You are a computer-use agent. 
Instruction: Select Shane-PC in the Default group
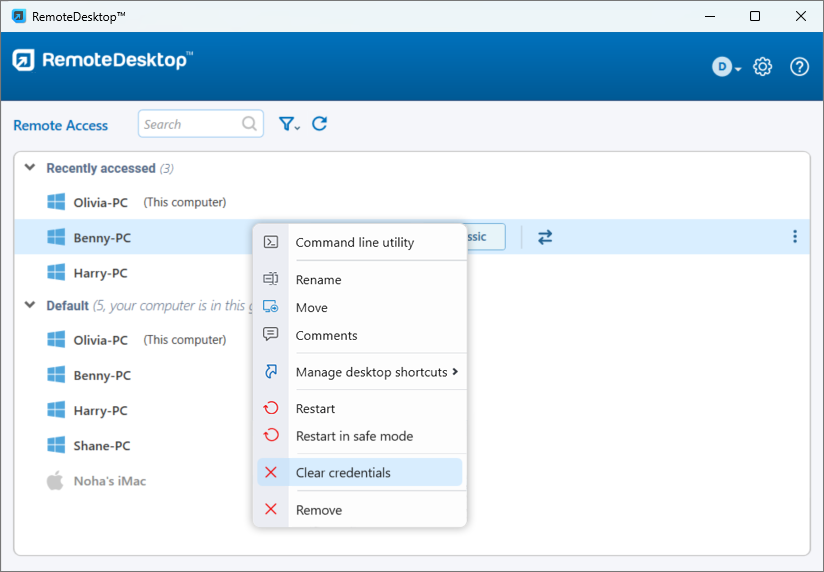pos(101,446)
